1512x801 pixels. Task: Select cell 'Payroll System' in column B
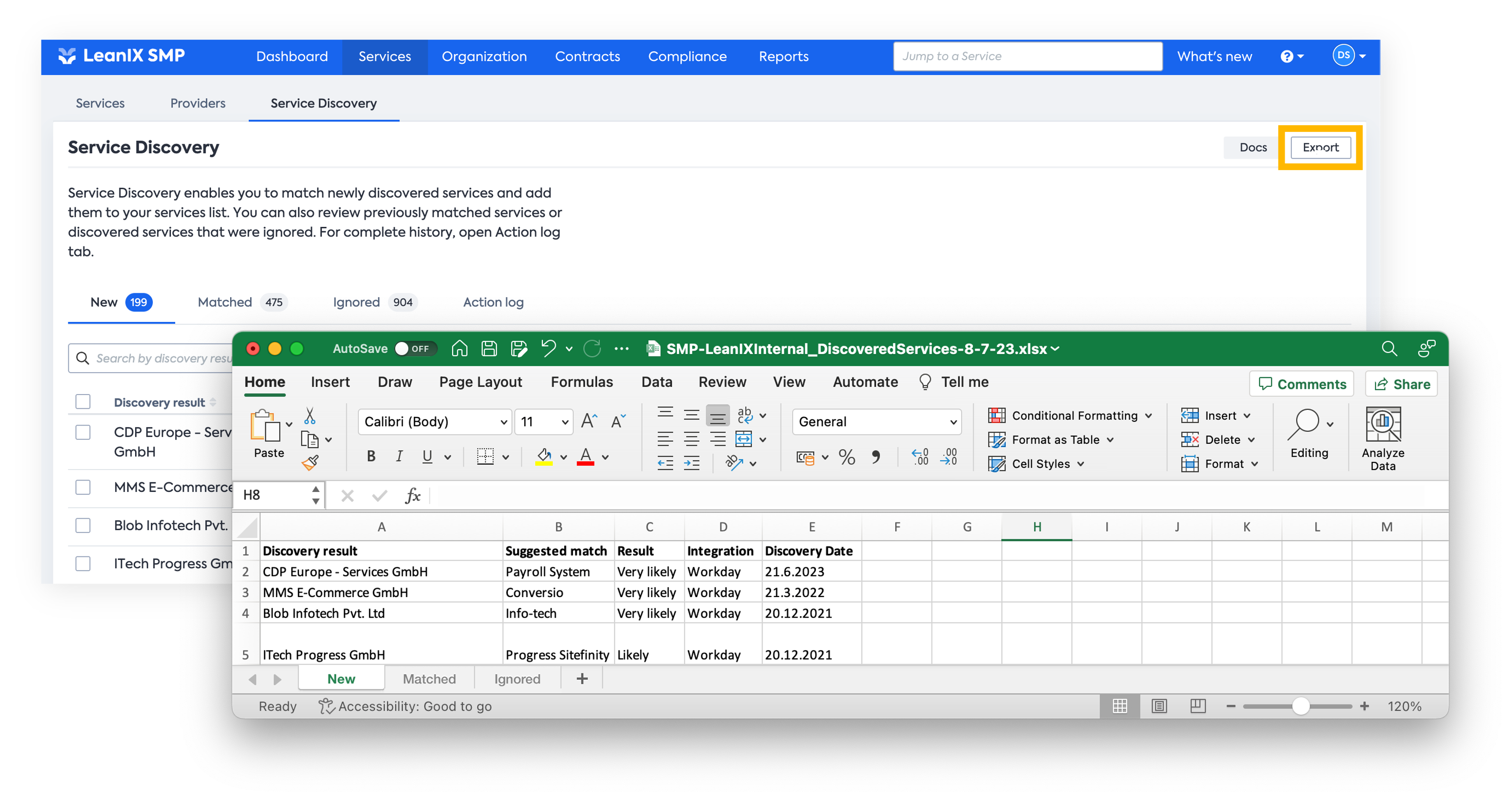[558, 572]
